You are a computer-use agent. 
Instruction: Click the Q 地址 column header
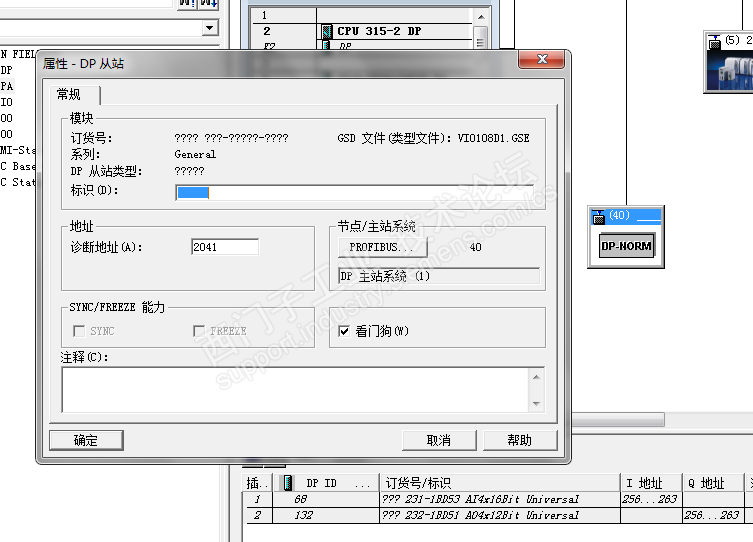click(x=713, y=483)
